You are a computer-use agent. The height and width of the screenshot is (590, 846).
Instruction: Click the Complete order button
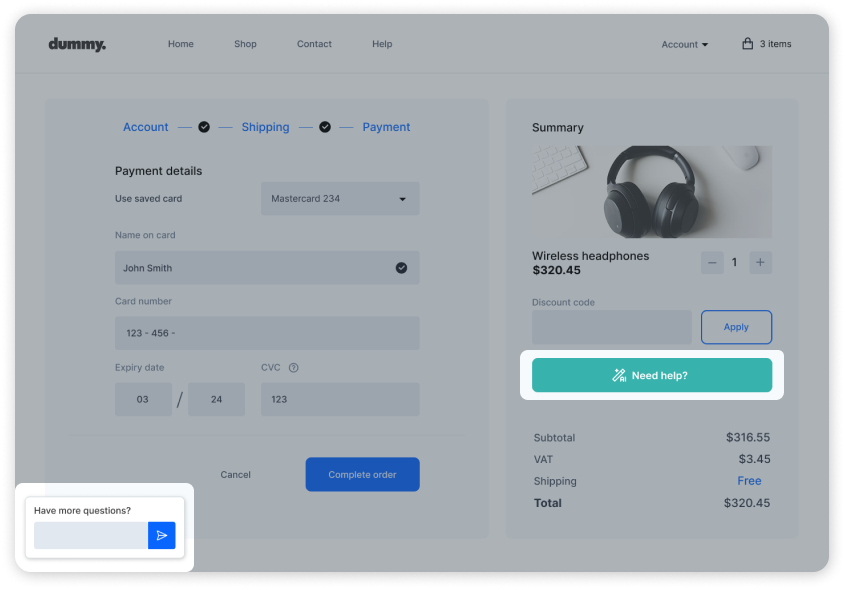(363, 475)
